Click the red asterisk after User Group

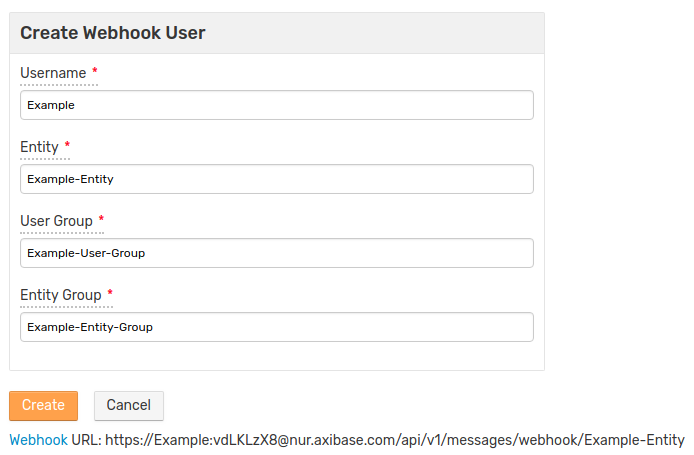click(x=101, y=218)
